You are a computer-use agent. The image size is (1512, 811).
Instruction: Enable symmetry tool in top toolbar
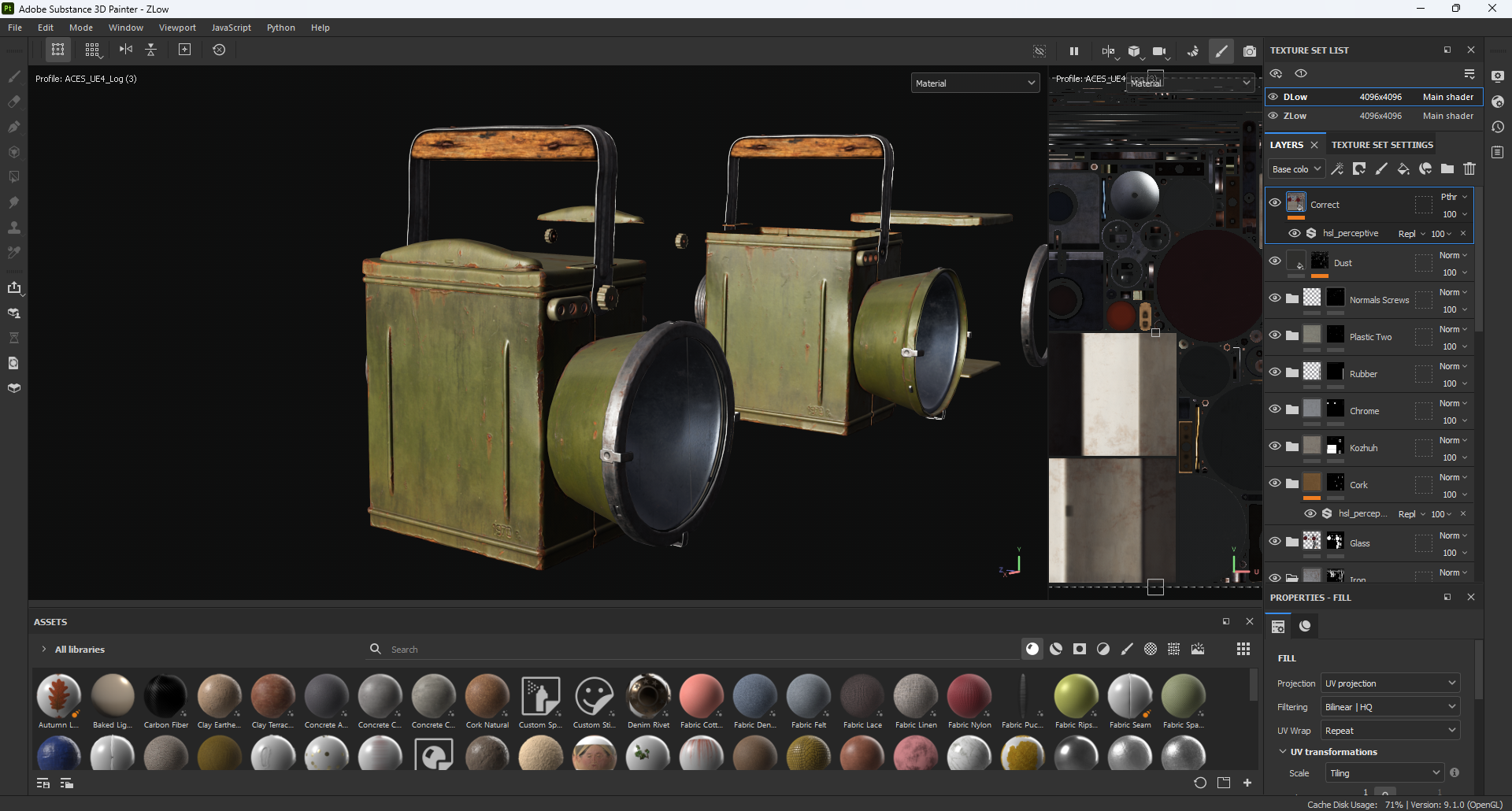pos(126,50)
